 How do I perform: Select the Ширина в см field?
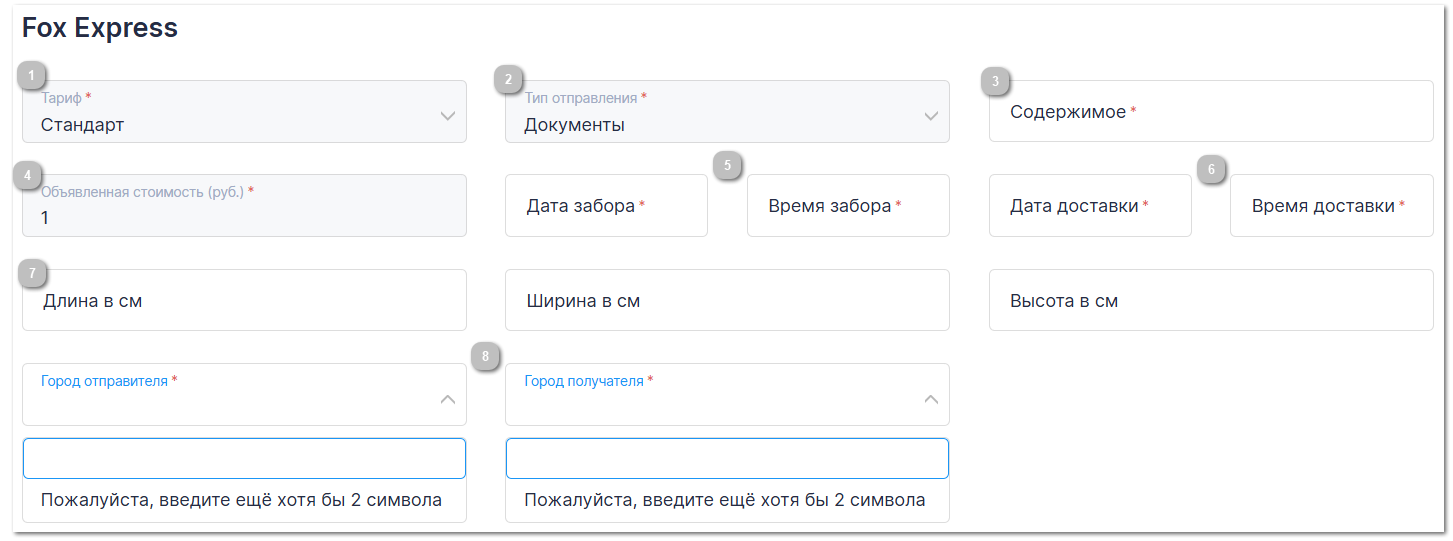[727, 300]
